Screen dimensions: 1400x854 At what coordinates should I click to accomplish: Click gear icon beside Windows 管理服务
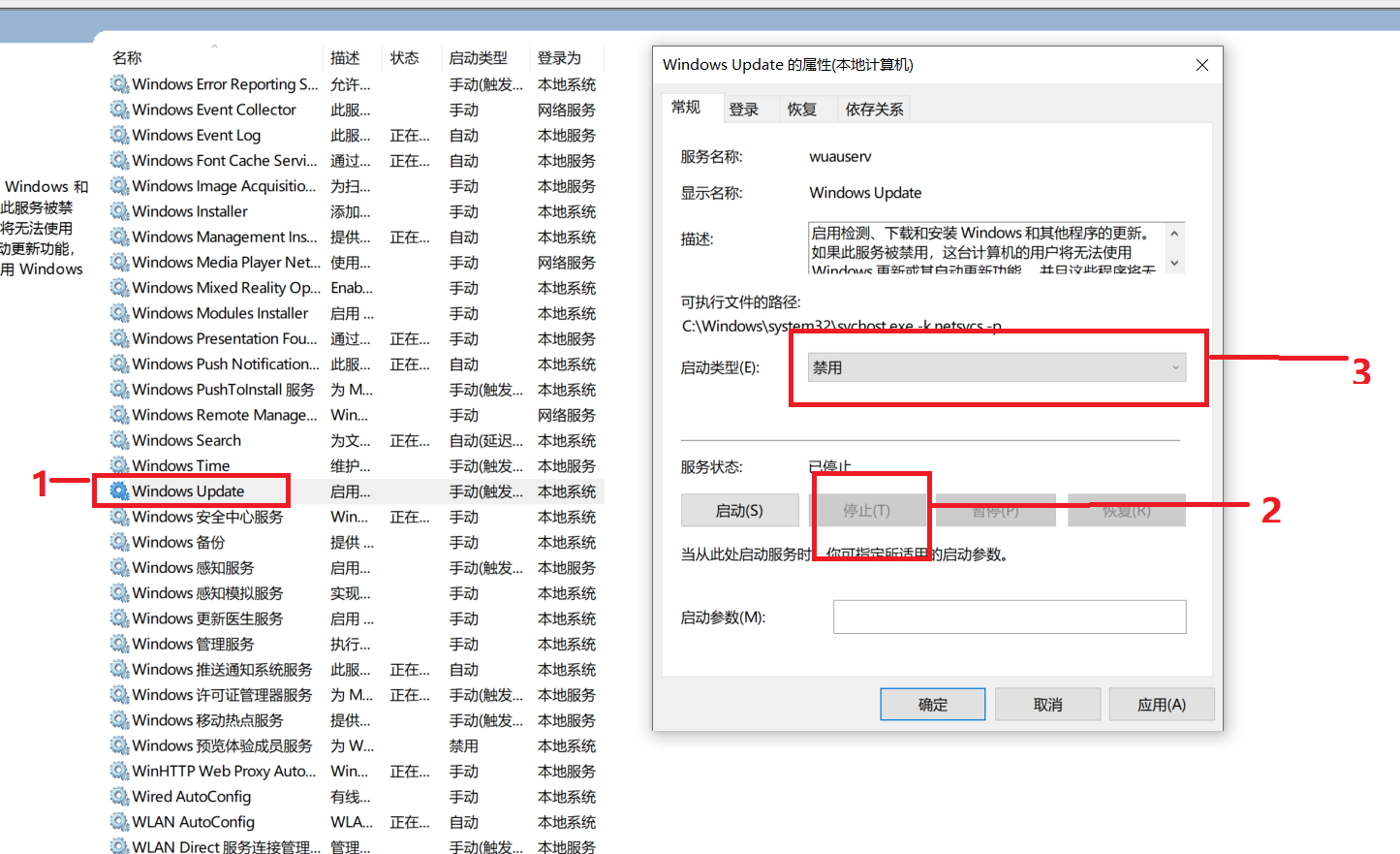119,644
